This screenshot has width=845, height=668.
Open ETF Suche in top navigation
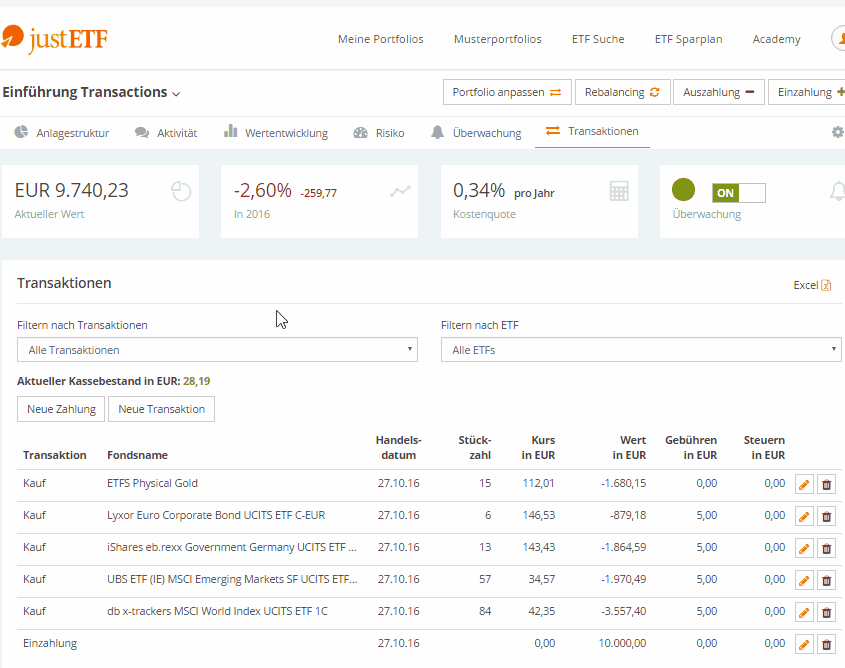[x=598, y=39]
